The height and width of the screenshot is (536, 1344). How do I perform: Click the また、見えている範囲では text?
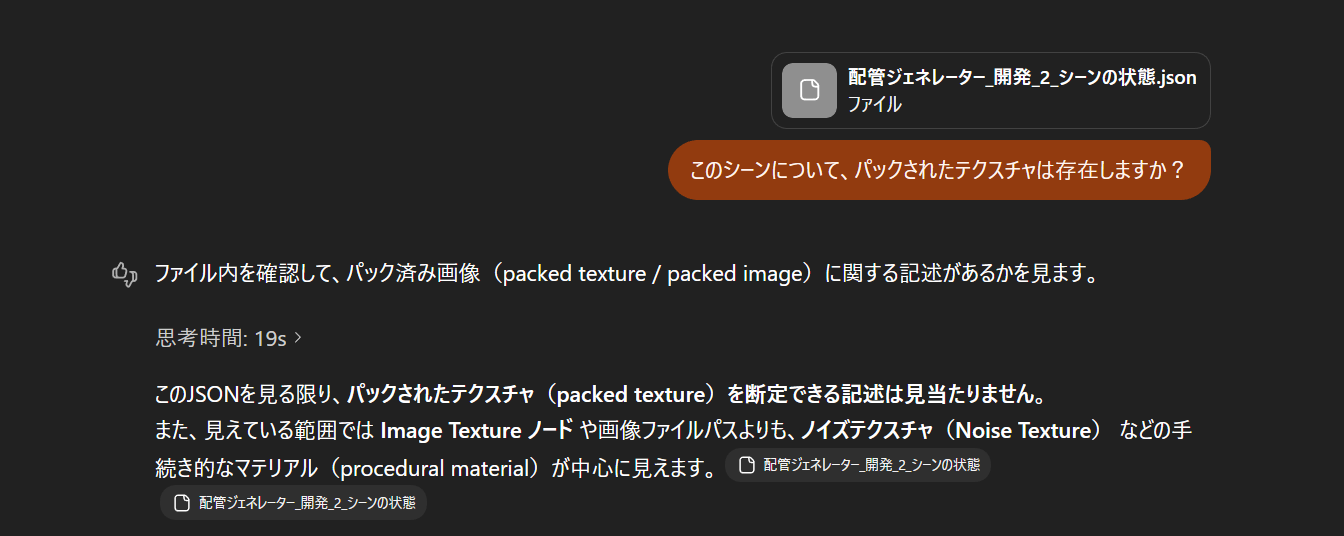click(265, 431)
